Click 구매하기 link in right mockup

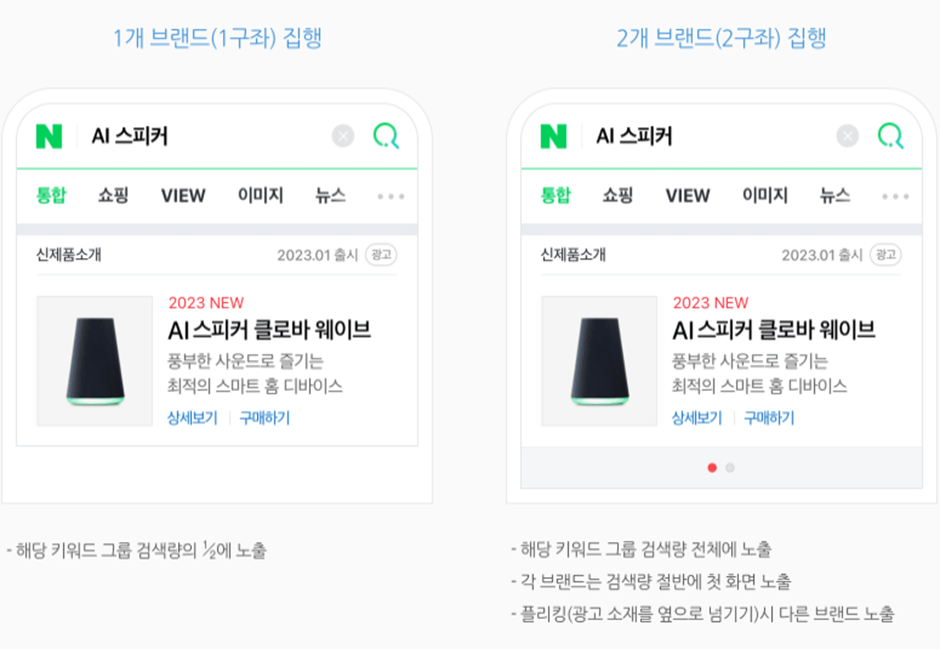tap(769, 418)
